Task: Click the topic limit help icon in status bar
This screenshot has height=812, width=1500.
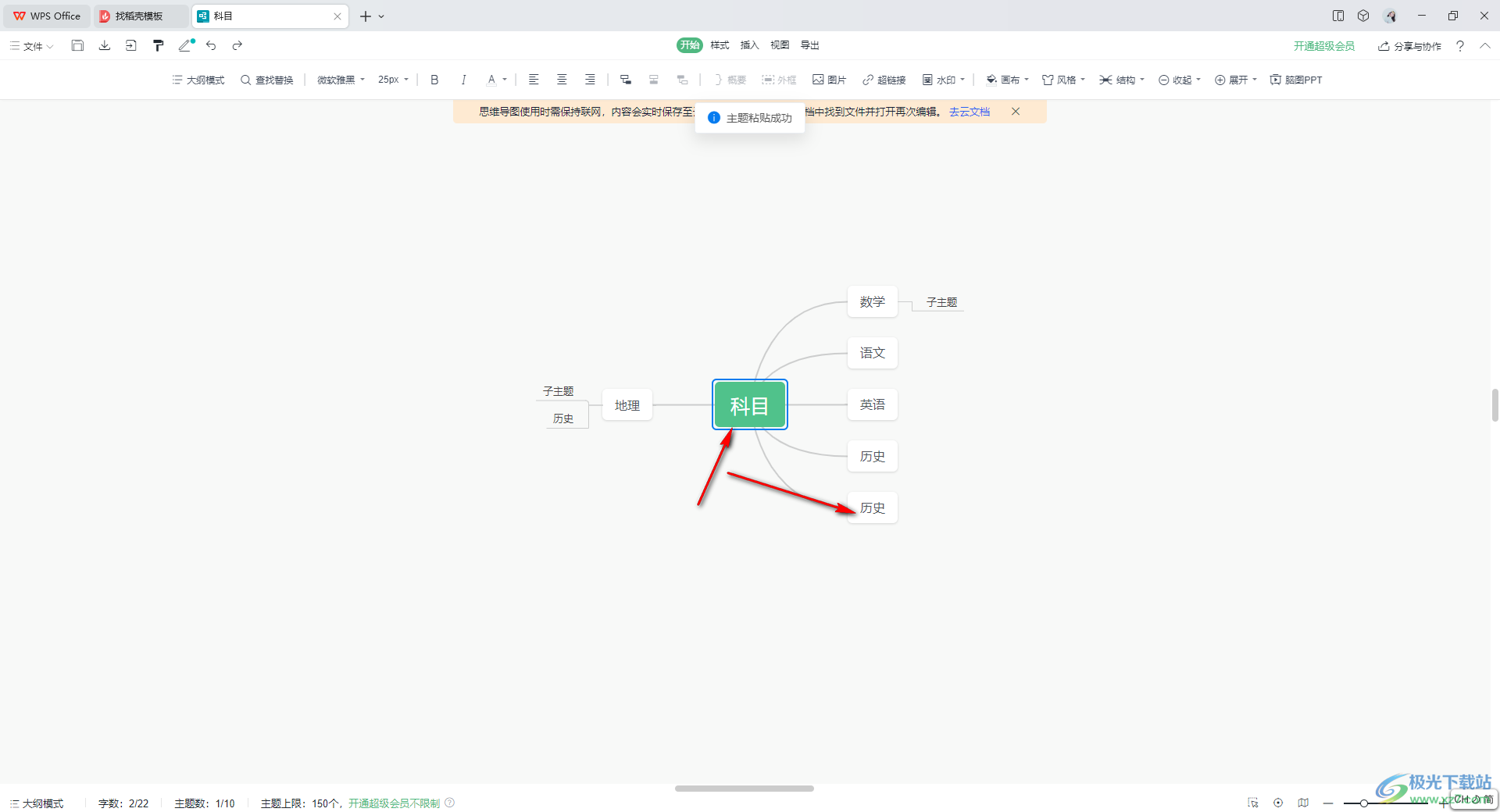Action: point(450,803)
